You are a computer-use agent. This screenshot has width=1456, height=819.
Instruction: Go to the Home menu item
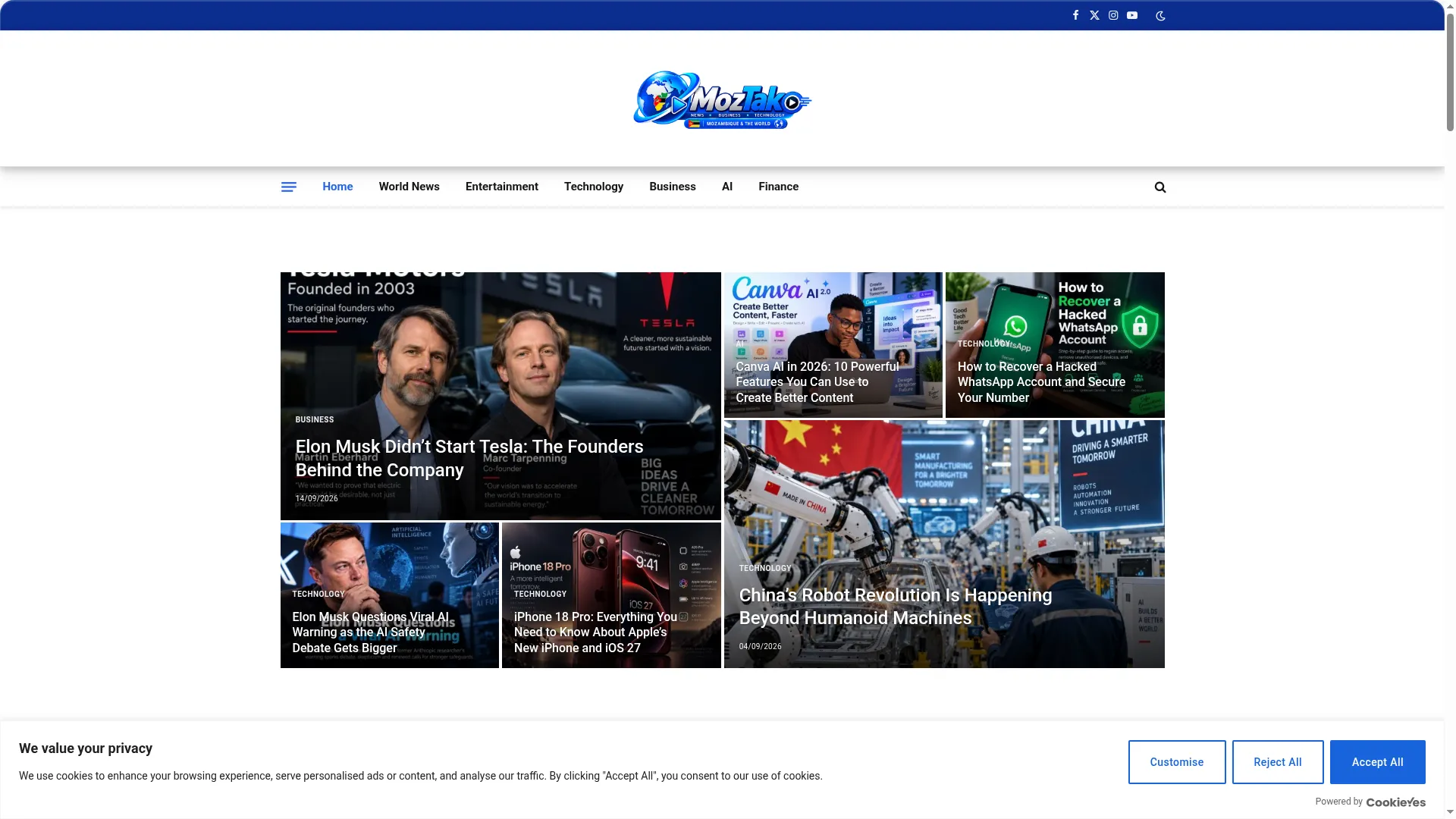pos(337,187)
